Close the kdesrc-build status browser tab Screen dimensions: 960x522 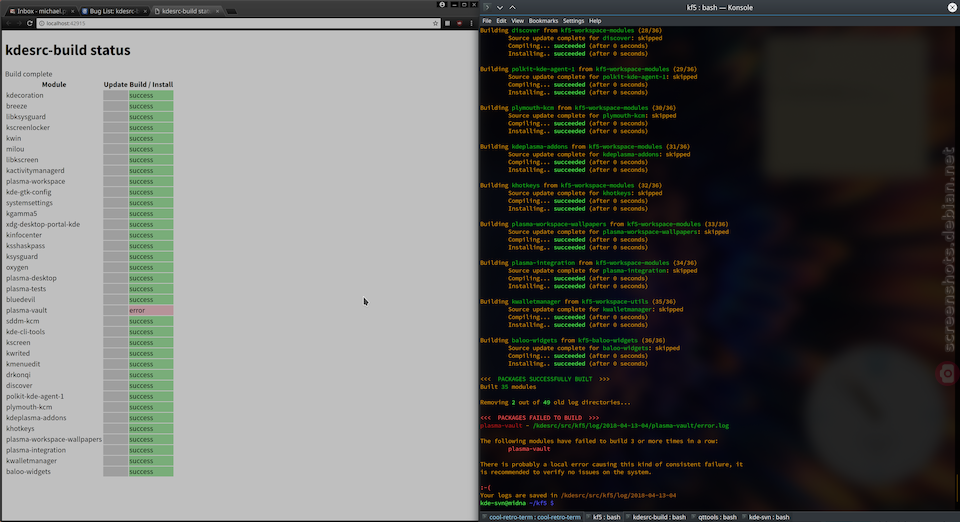[217, 11]
